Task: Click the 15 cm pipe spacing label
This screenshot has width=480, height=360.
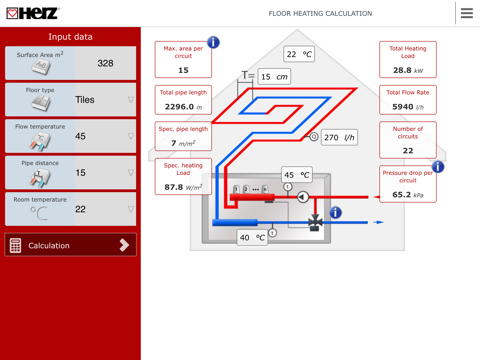Action: (275, 77)
